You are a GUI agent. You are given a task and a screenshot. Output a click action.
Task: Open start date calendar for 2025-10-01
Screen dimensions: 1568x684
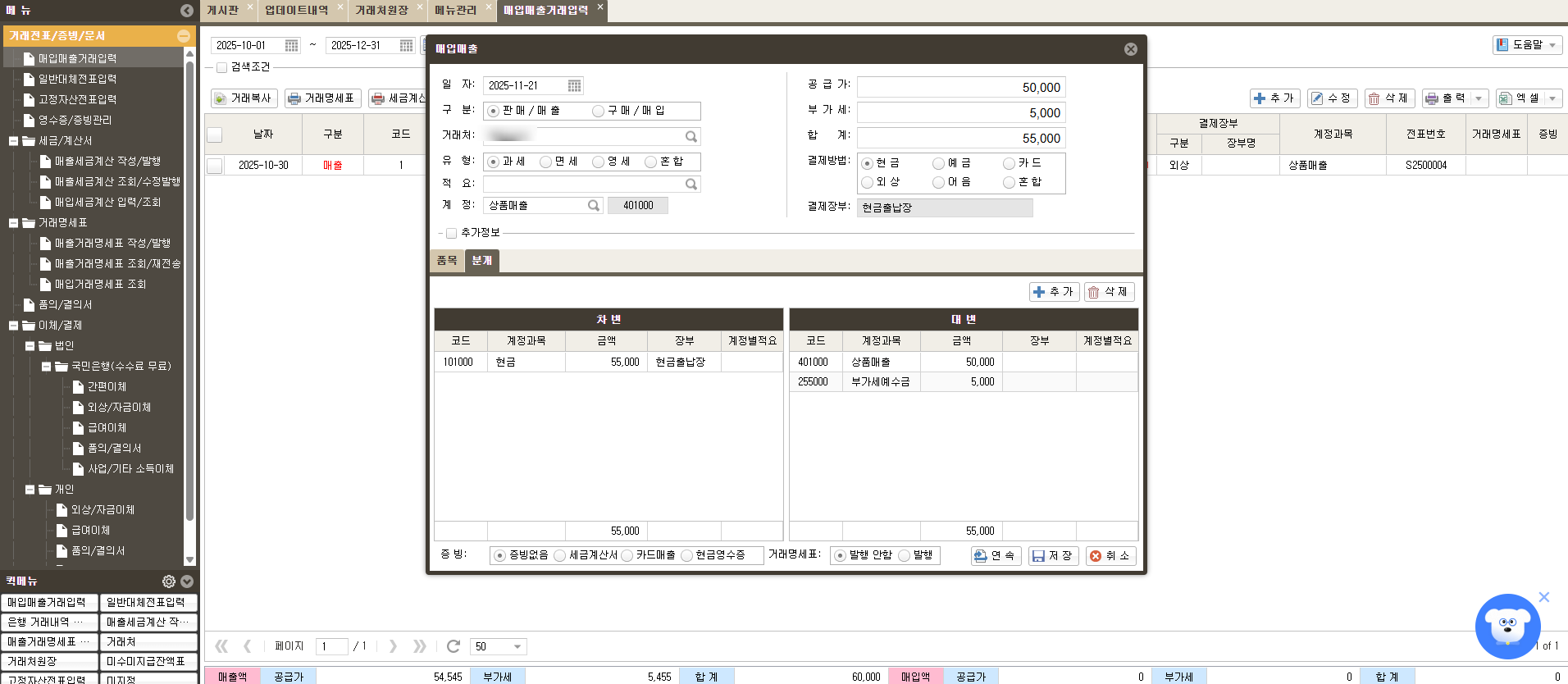(x=291, y=46)
